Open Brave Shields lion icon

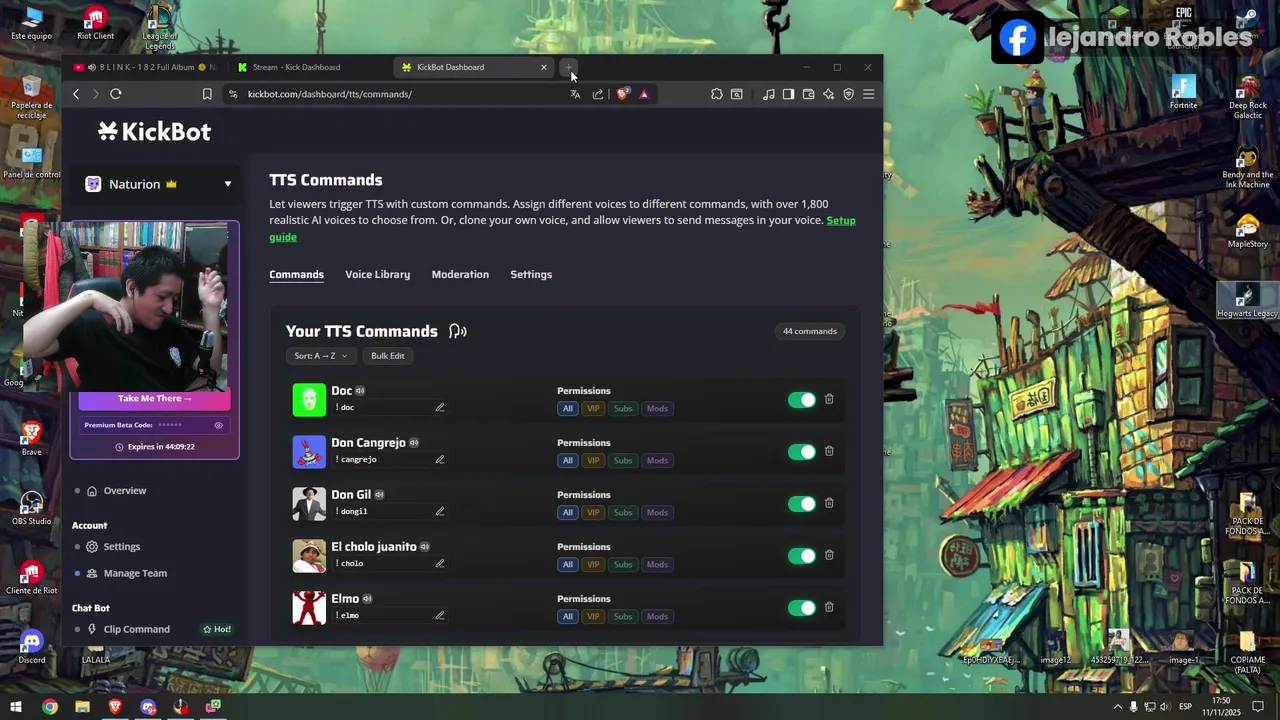pos(623,94)
